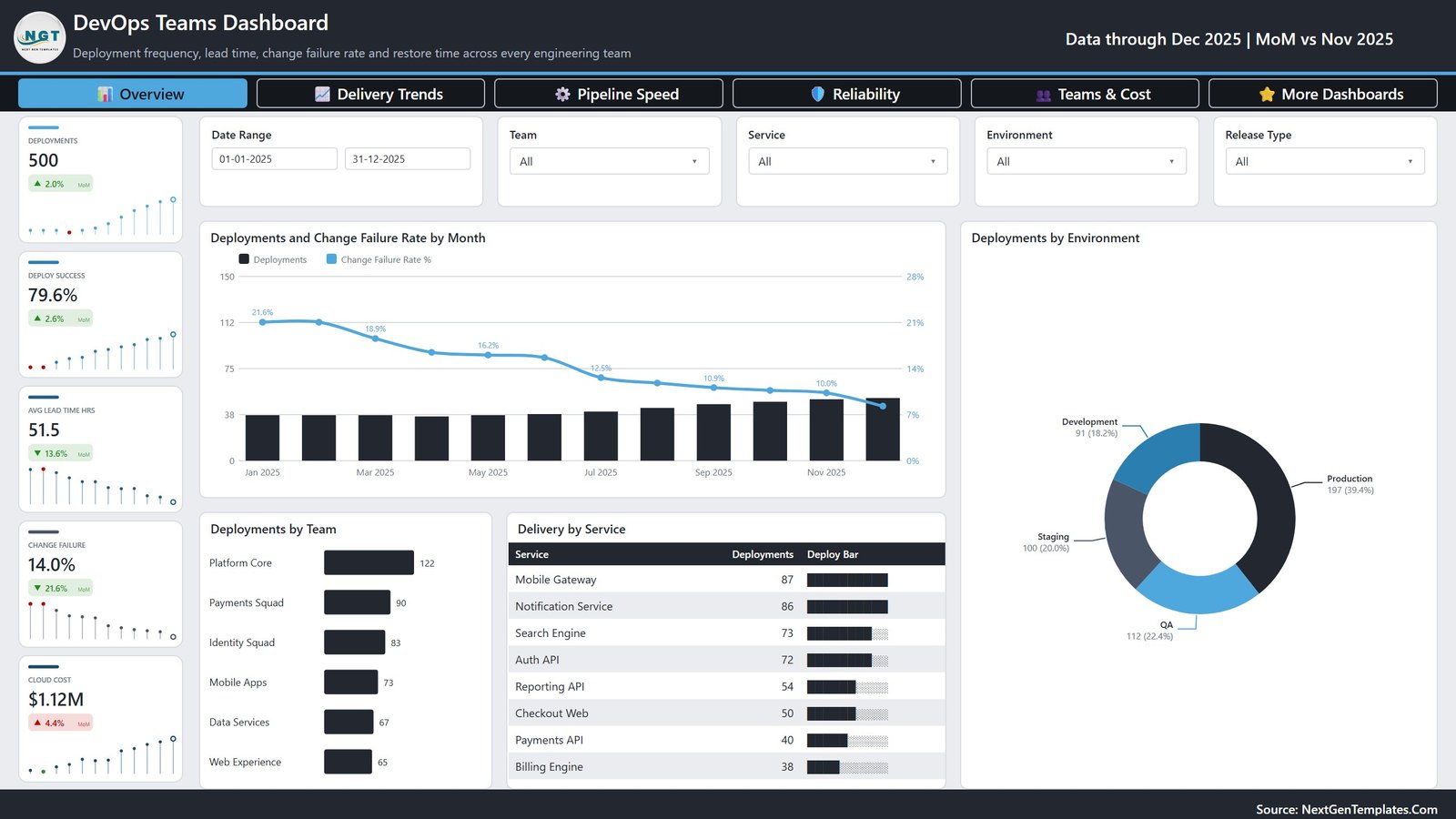This screenshot has width=1456, height=819.
Task: Click the Service column header
Action: click(x=531, y=554)
